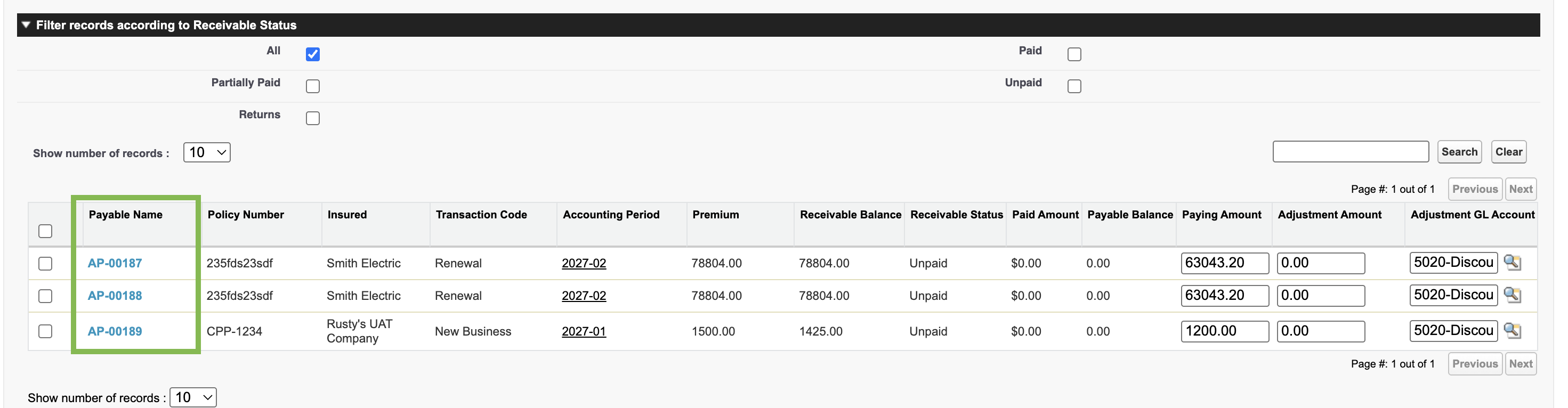The height and width of the screenshot is (408, 1568).
Task: Open accounting period 2027-01 link
Action: (x=584, y=331)
